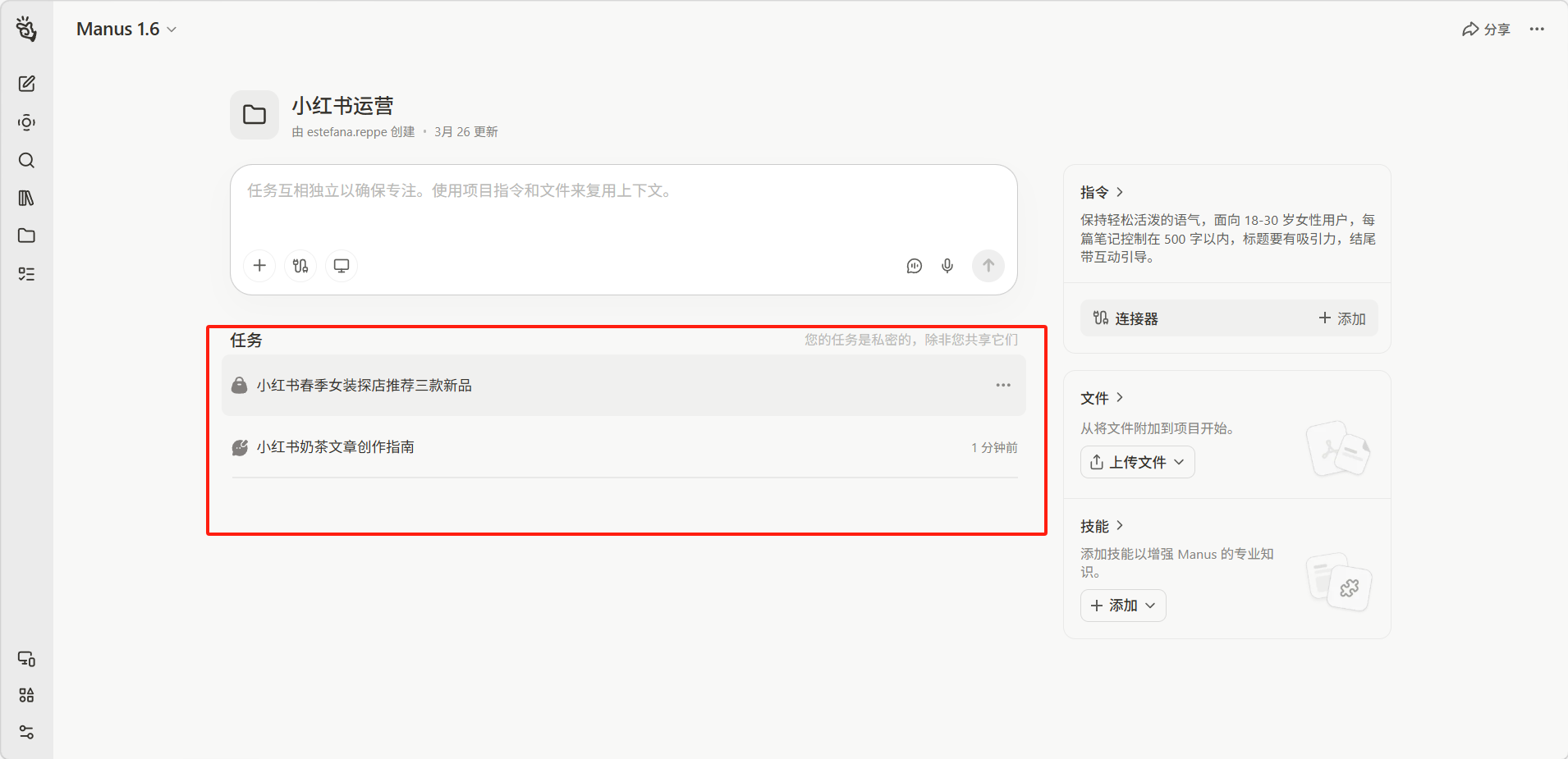This screenshot has width=1568, height=759.
Task: Open the 文件 section header
Action: (x=1102, y=398)
